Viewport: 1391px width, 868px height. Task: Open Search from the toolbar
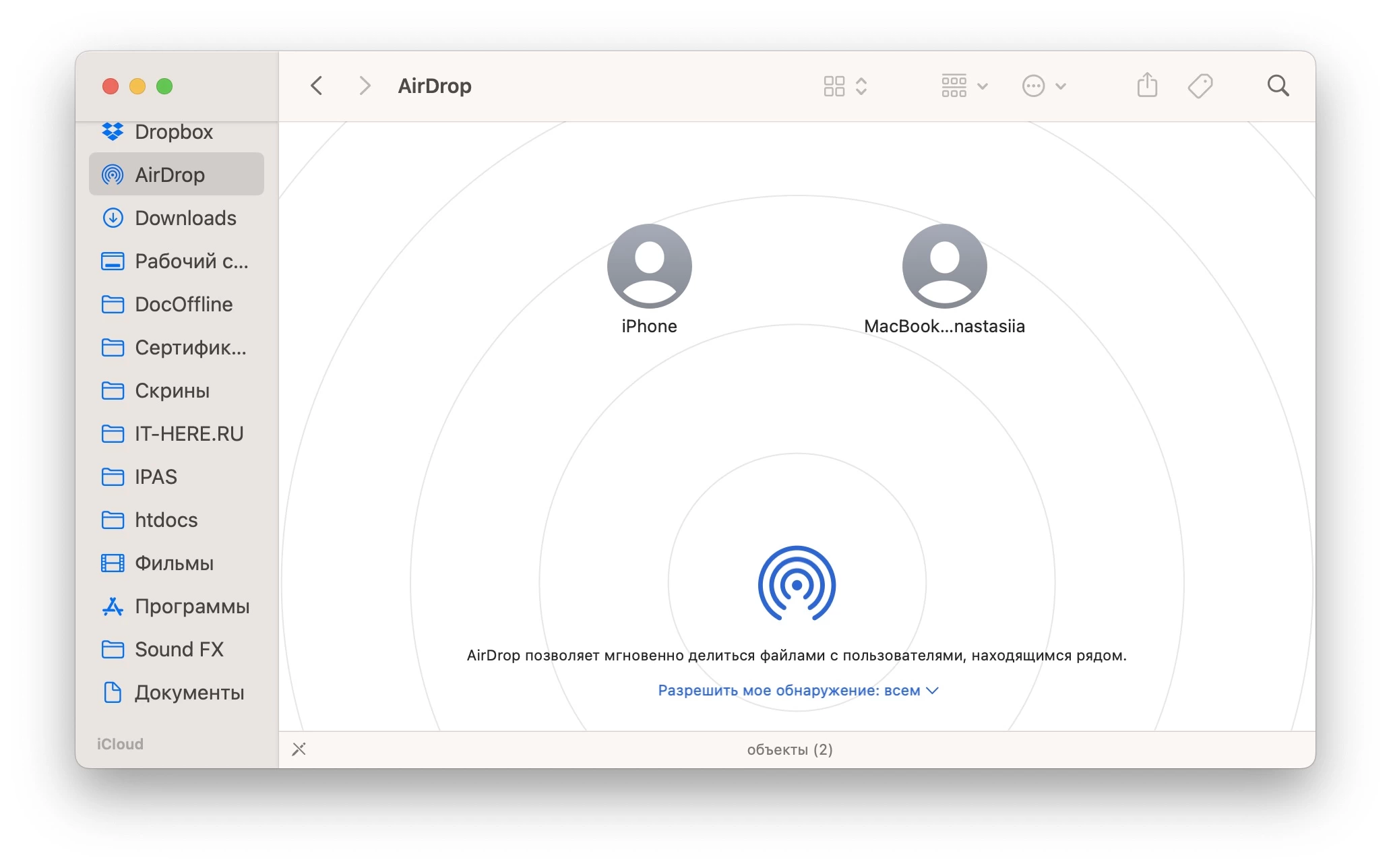(1278, 85)
